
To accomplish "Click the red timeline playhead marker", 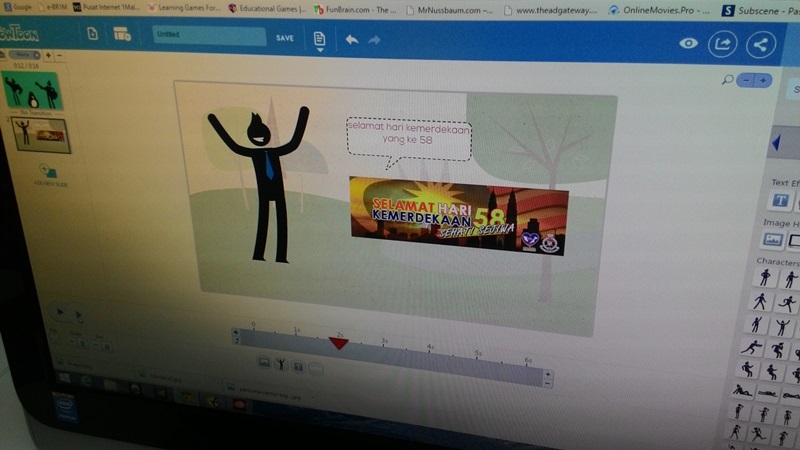I will click(x=339, y=343).
